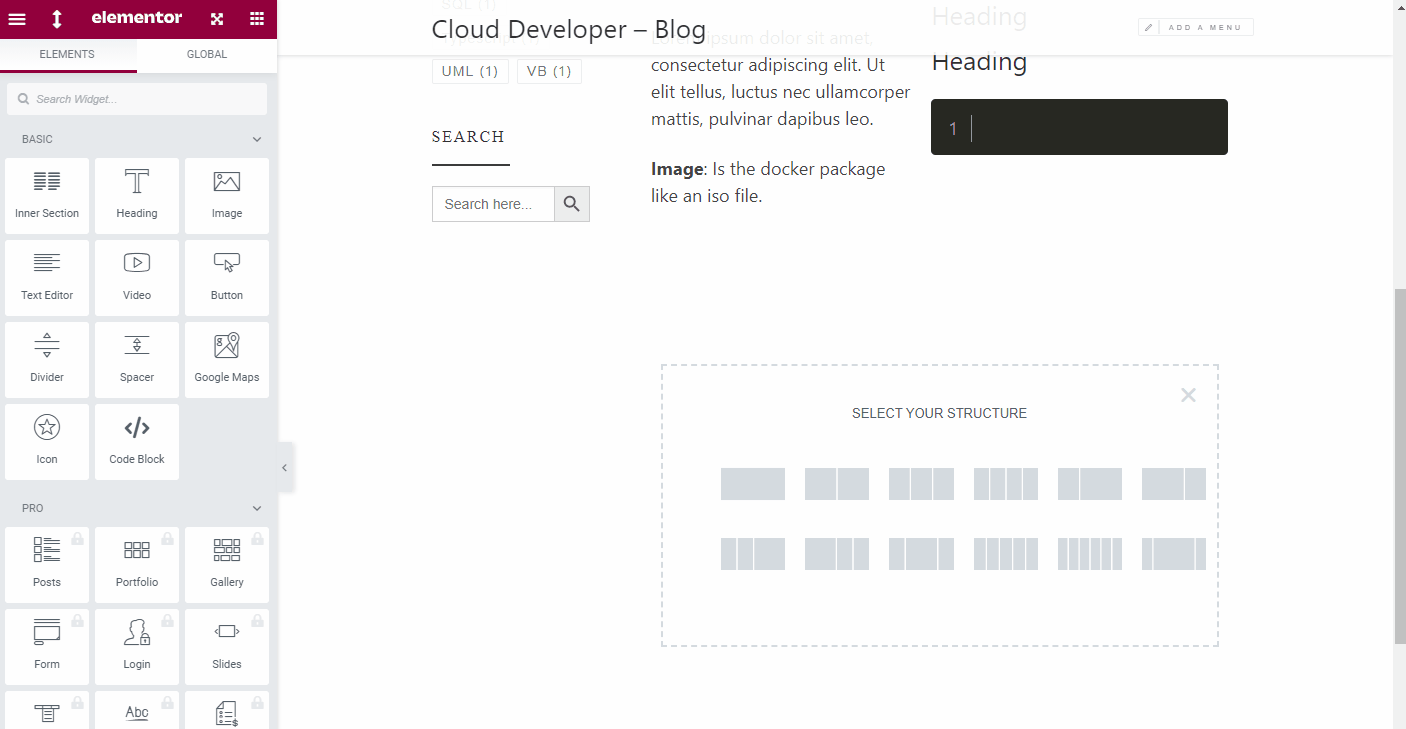Click the fullscreen expand icon in Elementor header

pos(217,18)
